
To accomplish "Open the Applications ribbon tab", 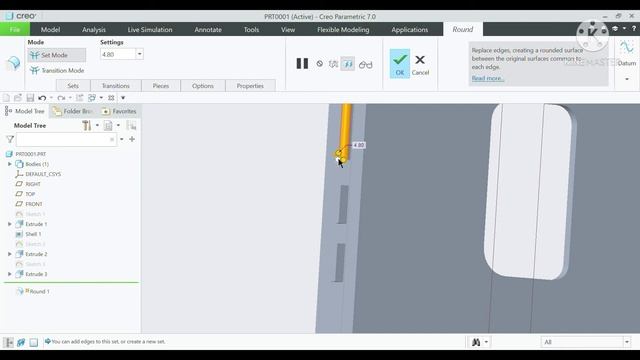I will (409, 29).
